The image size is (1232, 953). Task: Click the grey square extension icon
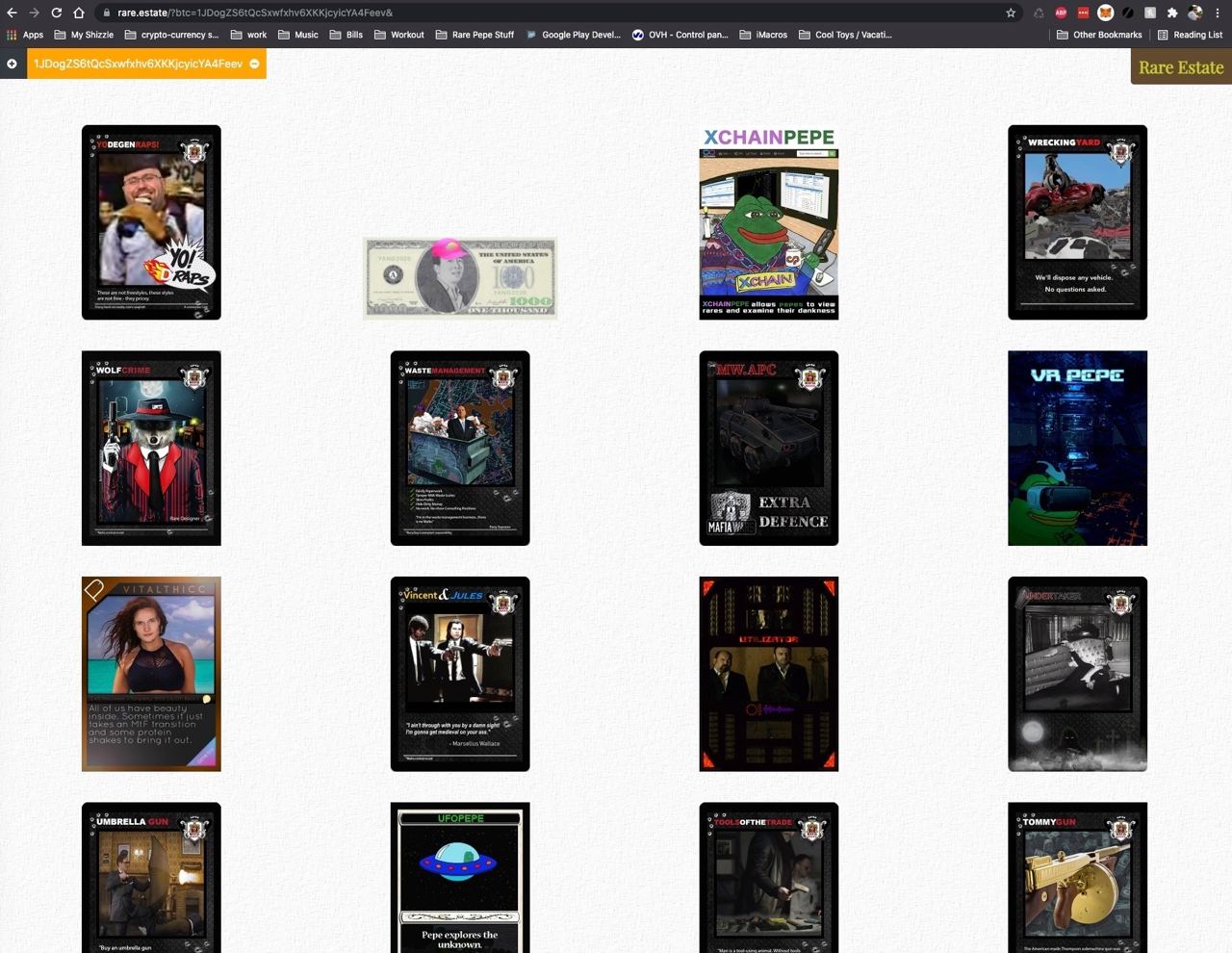[1149, 13]
